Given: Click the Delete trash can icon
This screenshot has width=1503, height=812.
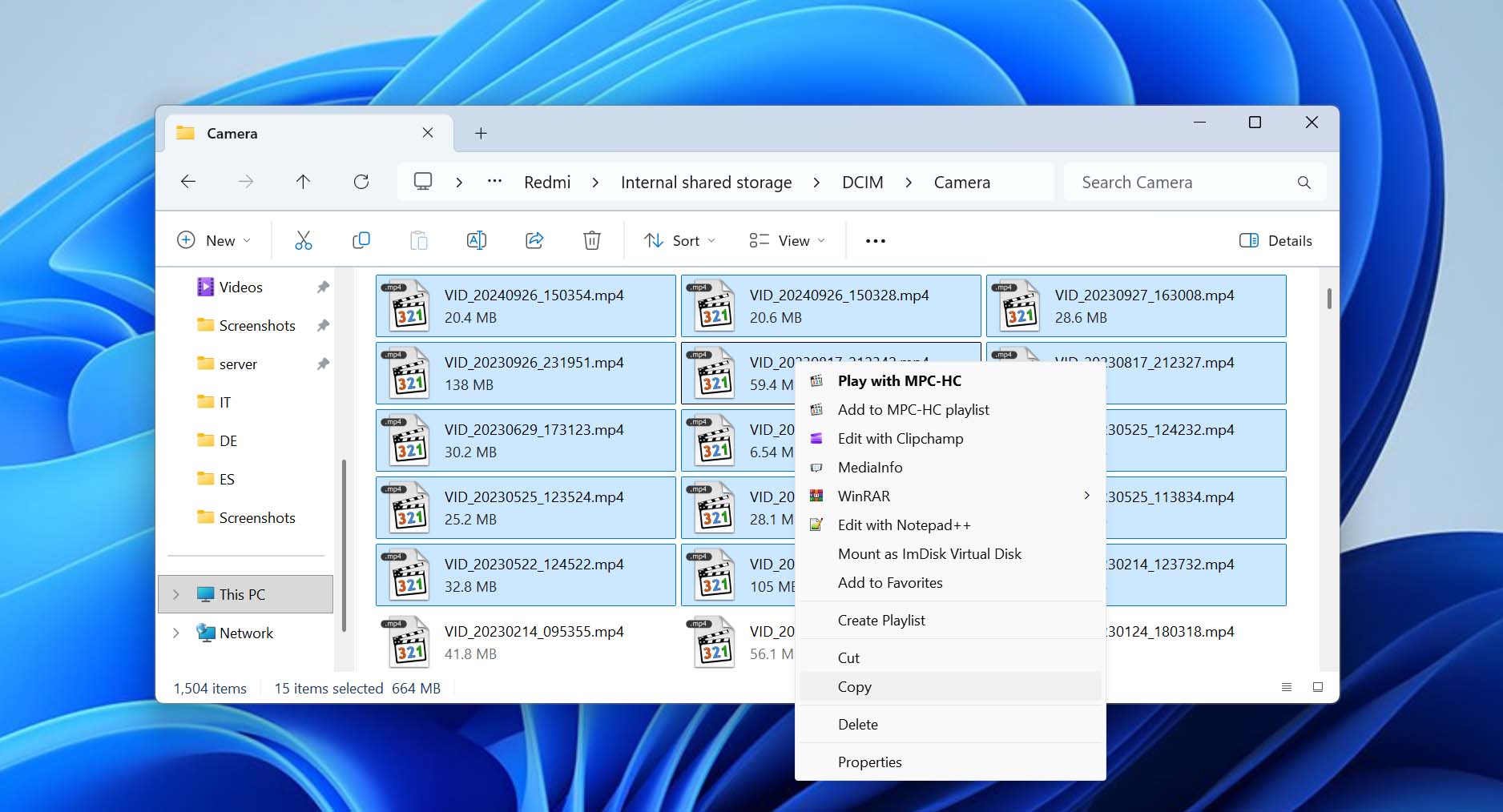Looking at the screenshot, I should pyautogui.click(x=591, y=240).
